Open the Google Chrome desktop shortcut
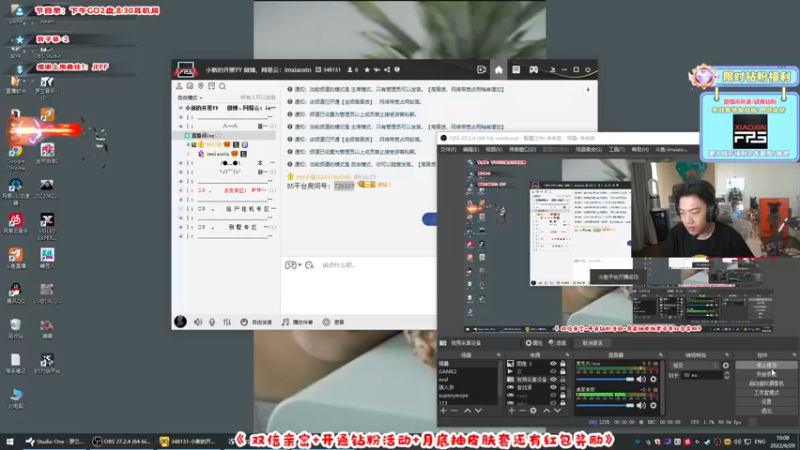This screenshot has width=800, height=450. click(x=15, y=156)
